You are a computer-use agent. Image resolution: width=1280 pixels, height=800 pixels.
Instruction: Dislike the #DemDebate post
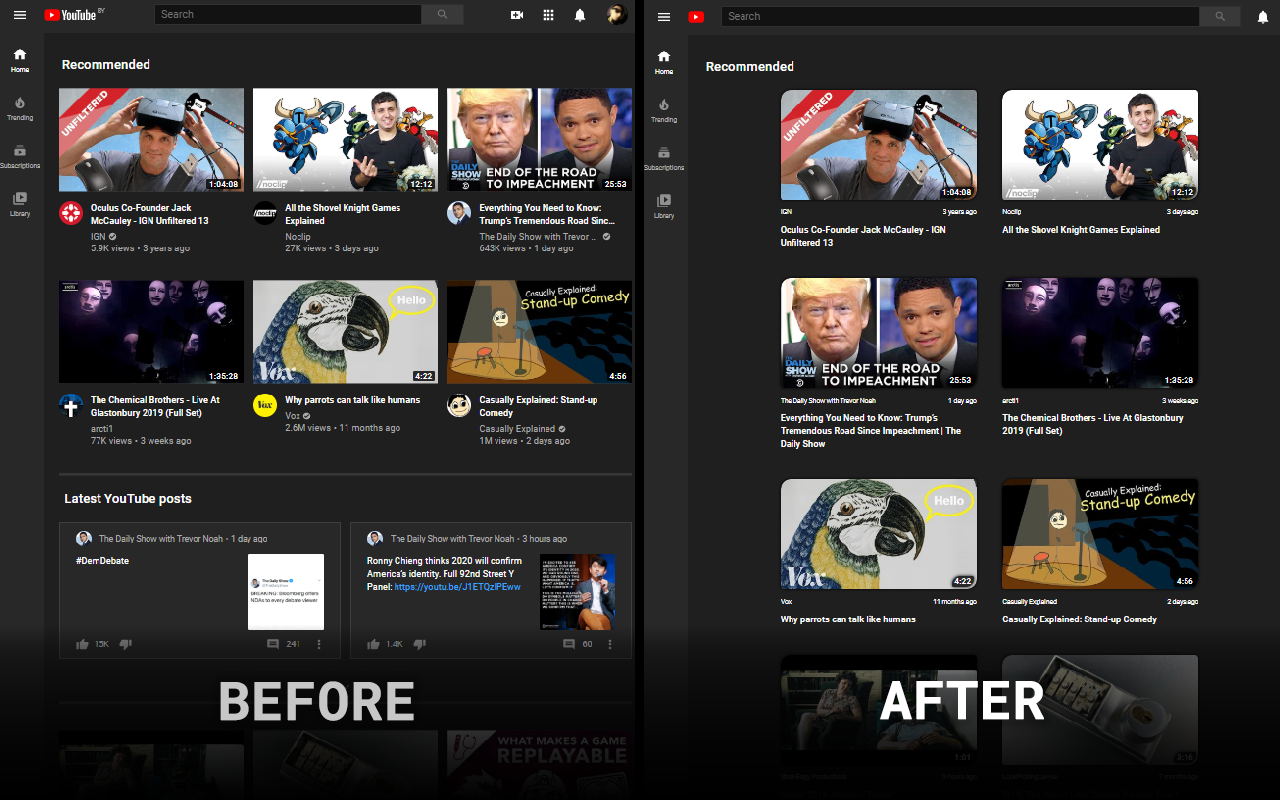point(126,644)
